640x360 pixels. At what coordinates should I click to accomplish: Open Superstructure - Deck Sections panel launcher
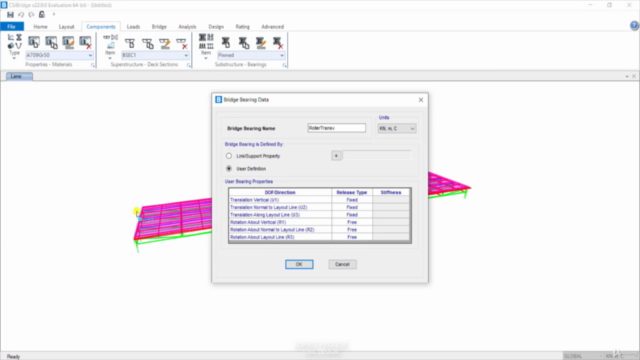pos(189,65)
